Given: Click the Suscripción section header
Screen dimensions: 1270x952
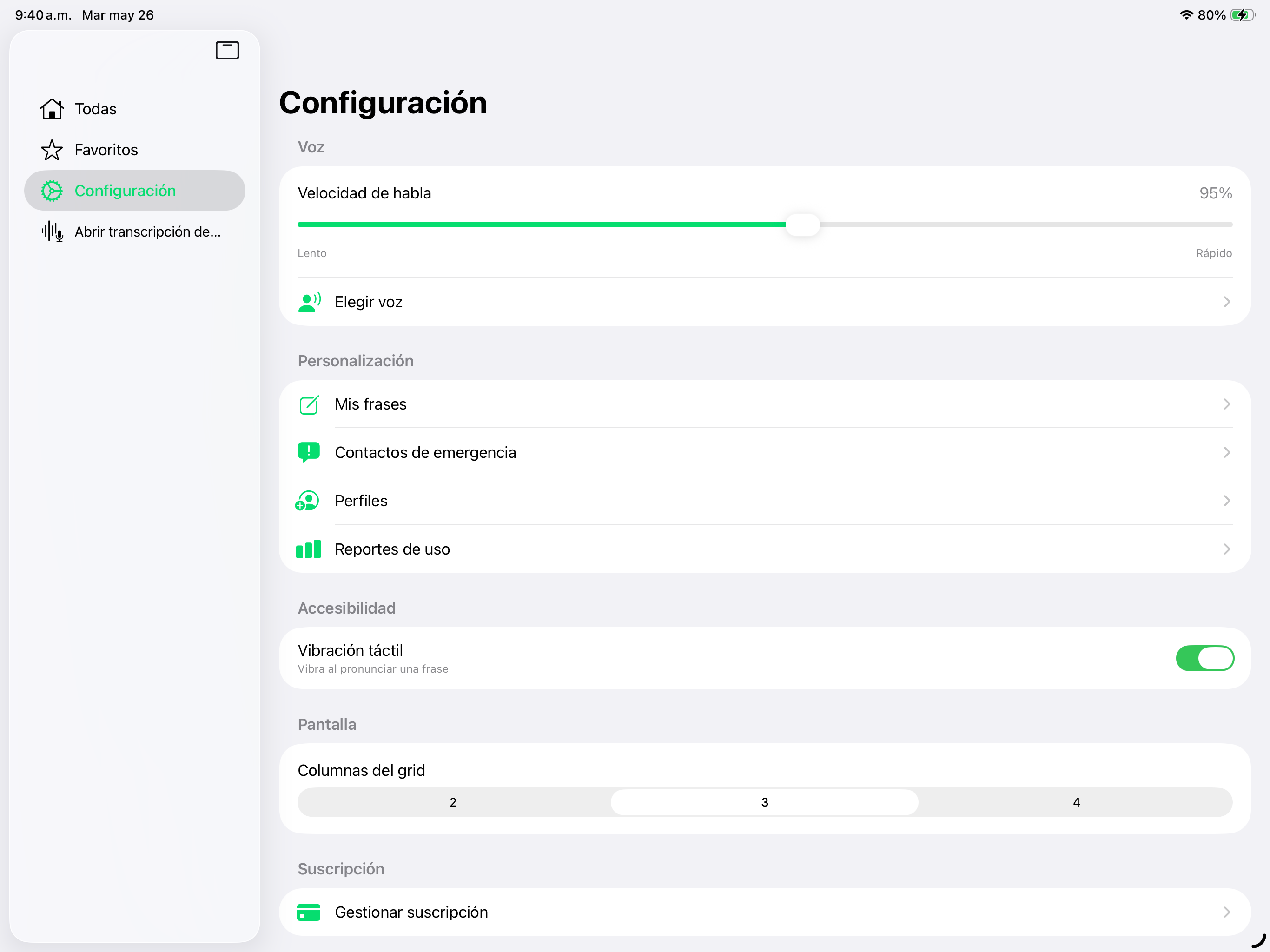Looking at the screenshot, I should 340,869.
